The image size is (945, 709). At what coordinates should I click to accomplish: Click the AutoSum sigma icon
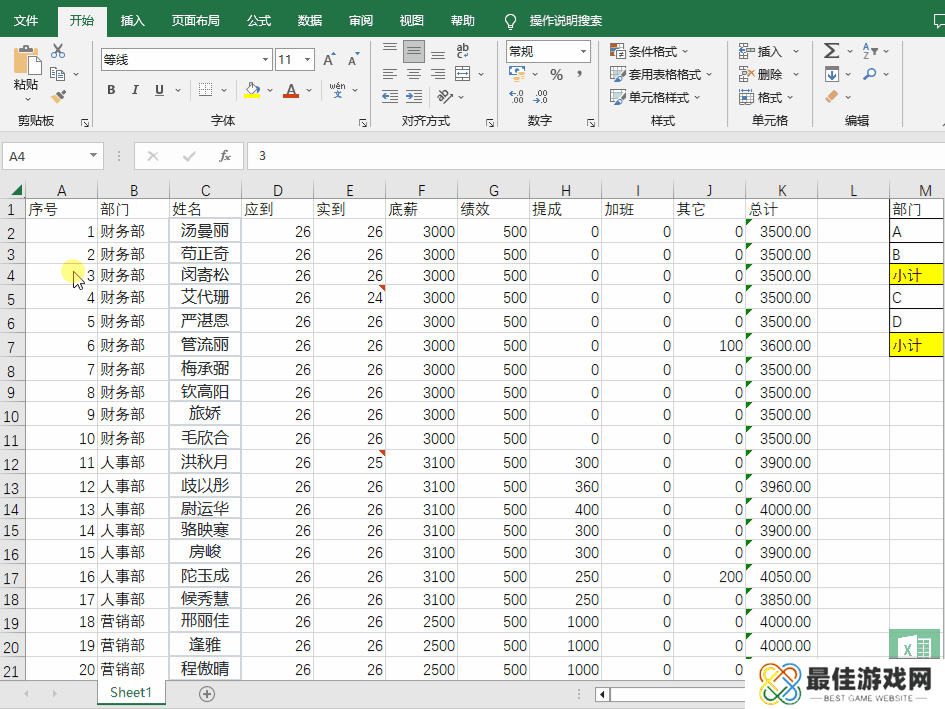tap(831, 51)
